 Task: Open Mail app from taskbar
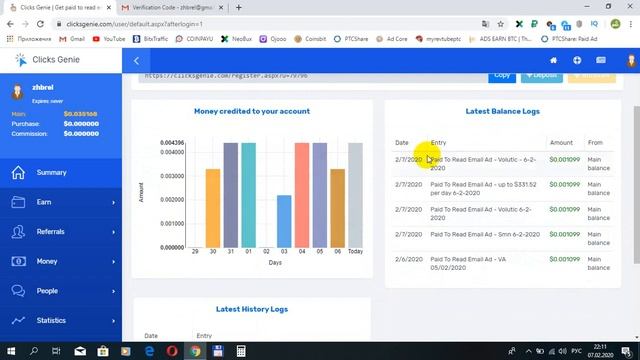(80, 351)
